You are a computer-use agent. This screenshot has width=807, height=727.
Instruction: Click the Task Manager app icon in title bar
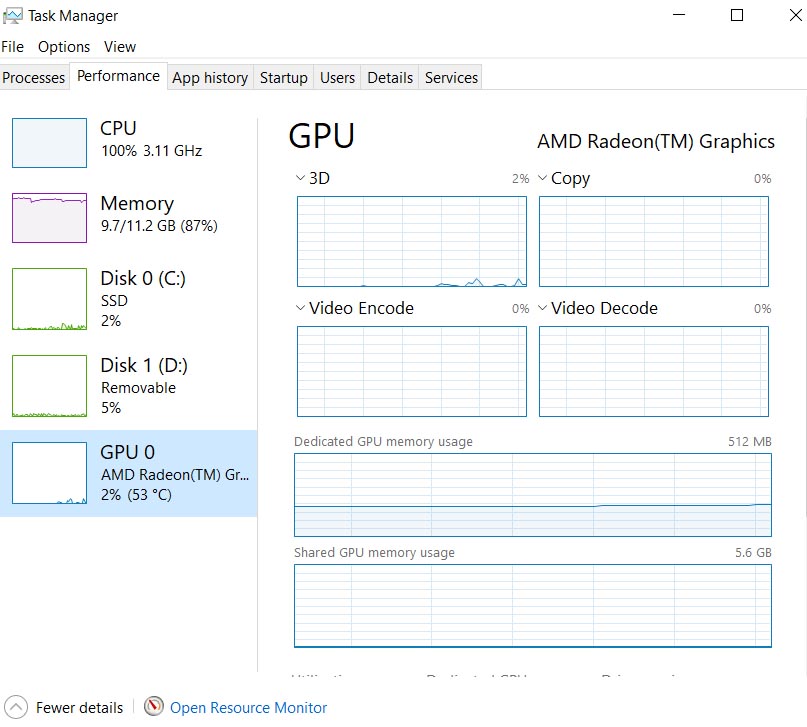(x=12, y=16)
